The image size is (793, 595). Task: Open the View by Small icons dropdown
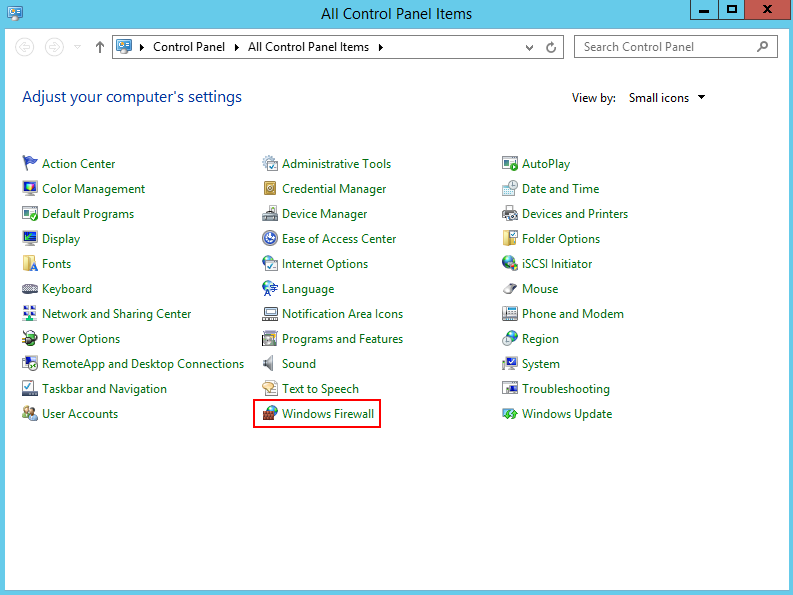(x=667, y=98)
